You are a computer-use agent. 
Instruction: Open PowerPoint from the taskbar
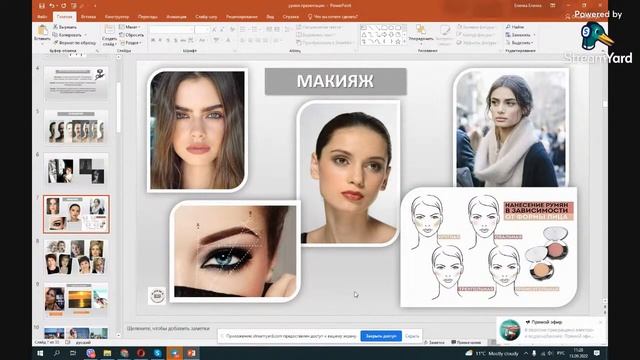(x=191, y=353)
